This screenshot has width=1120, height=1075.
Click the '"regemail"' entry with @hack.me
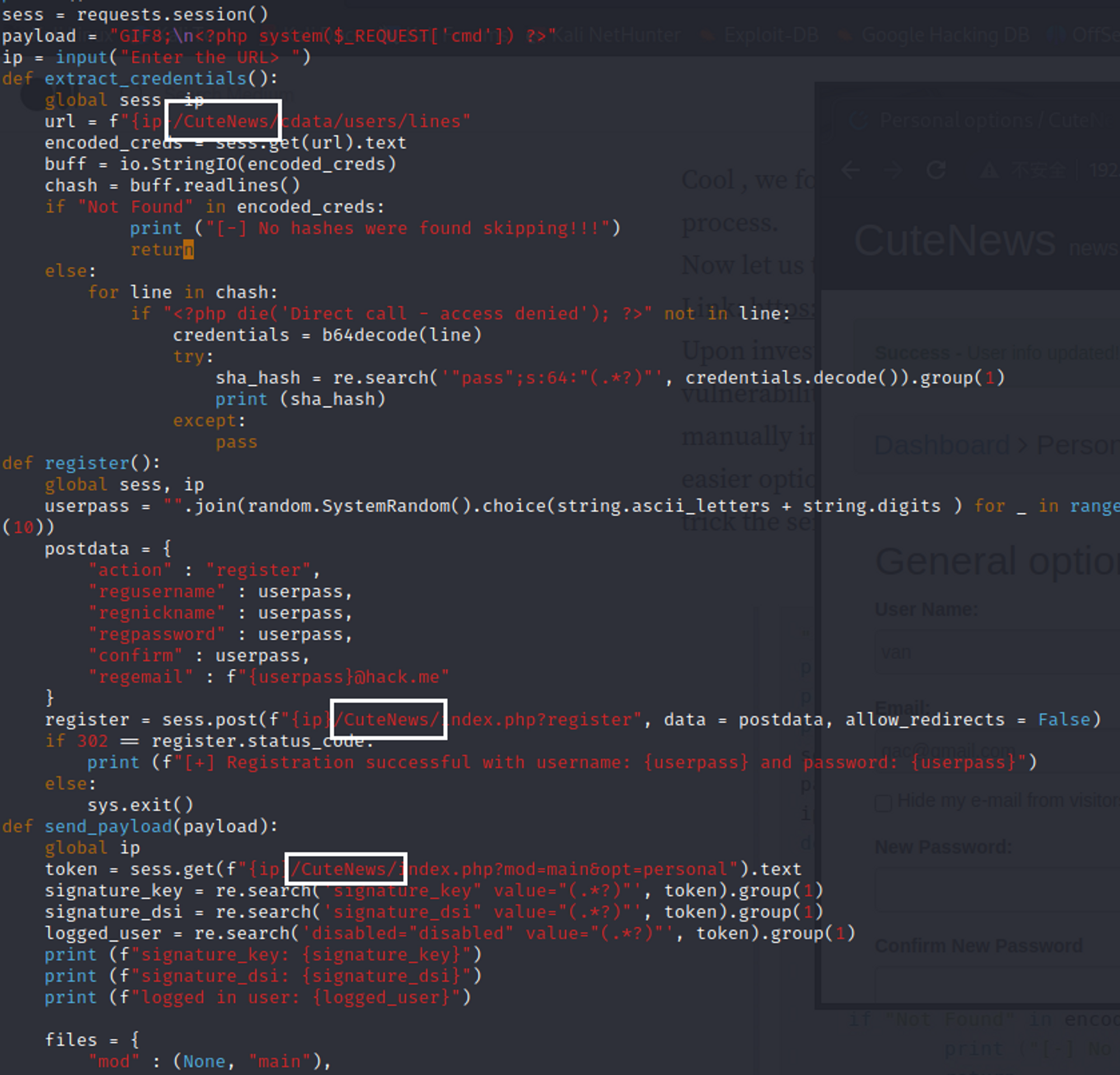pos(269,677)
